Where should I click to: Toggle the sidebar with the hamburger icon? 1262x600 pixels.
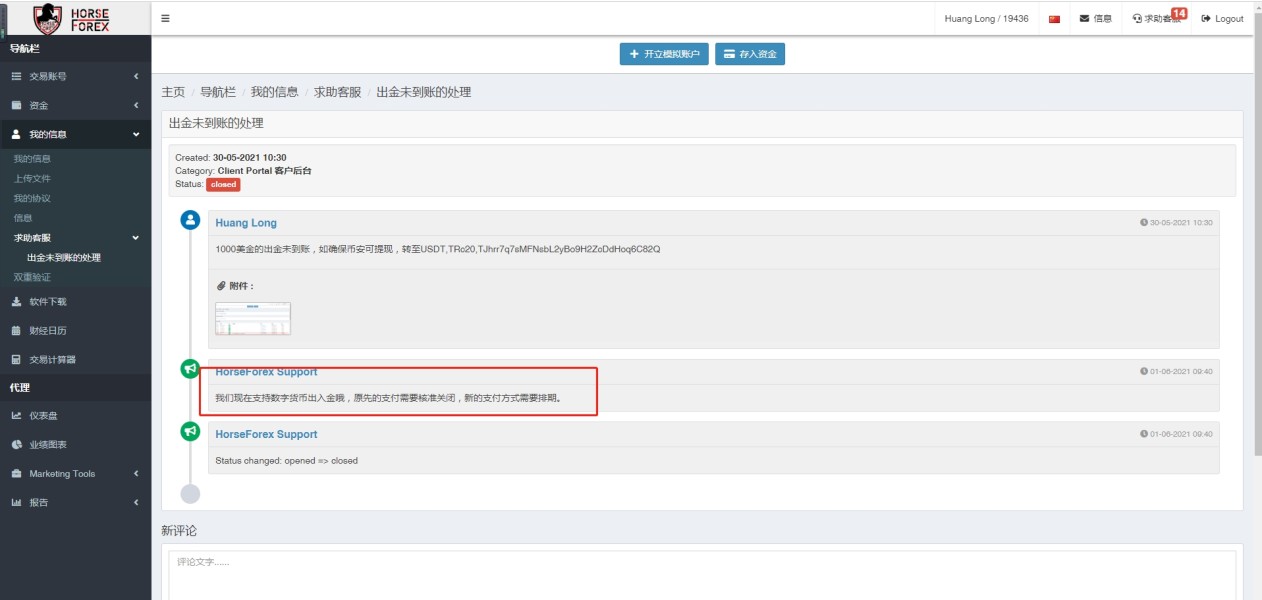click(165, 18)
